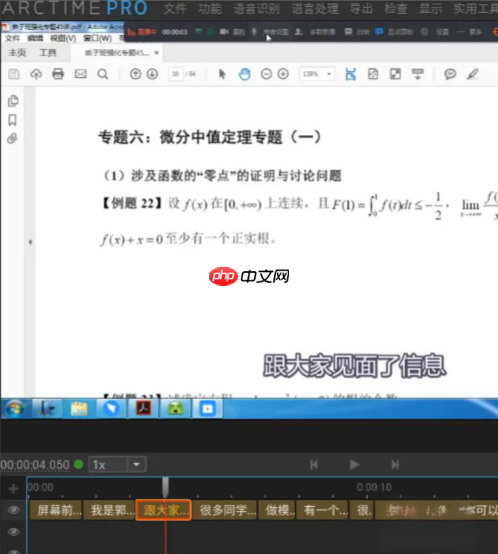Toggle visibility of the first subtitle track

pos(13,510)
